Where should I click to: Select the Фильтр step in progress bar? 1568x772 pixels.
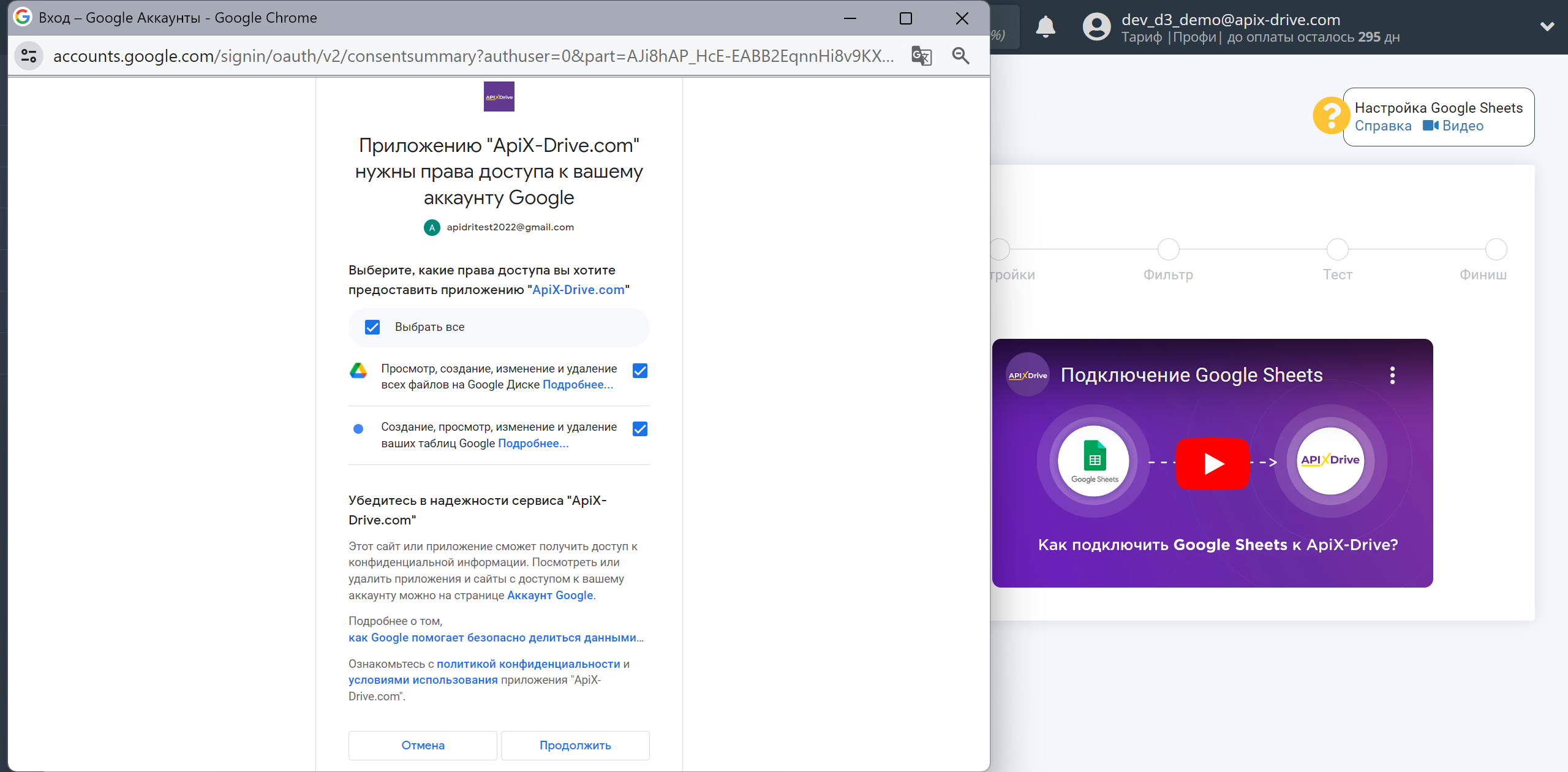coord(1168,274)
